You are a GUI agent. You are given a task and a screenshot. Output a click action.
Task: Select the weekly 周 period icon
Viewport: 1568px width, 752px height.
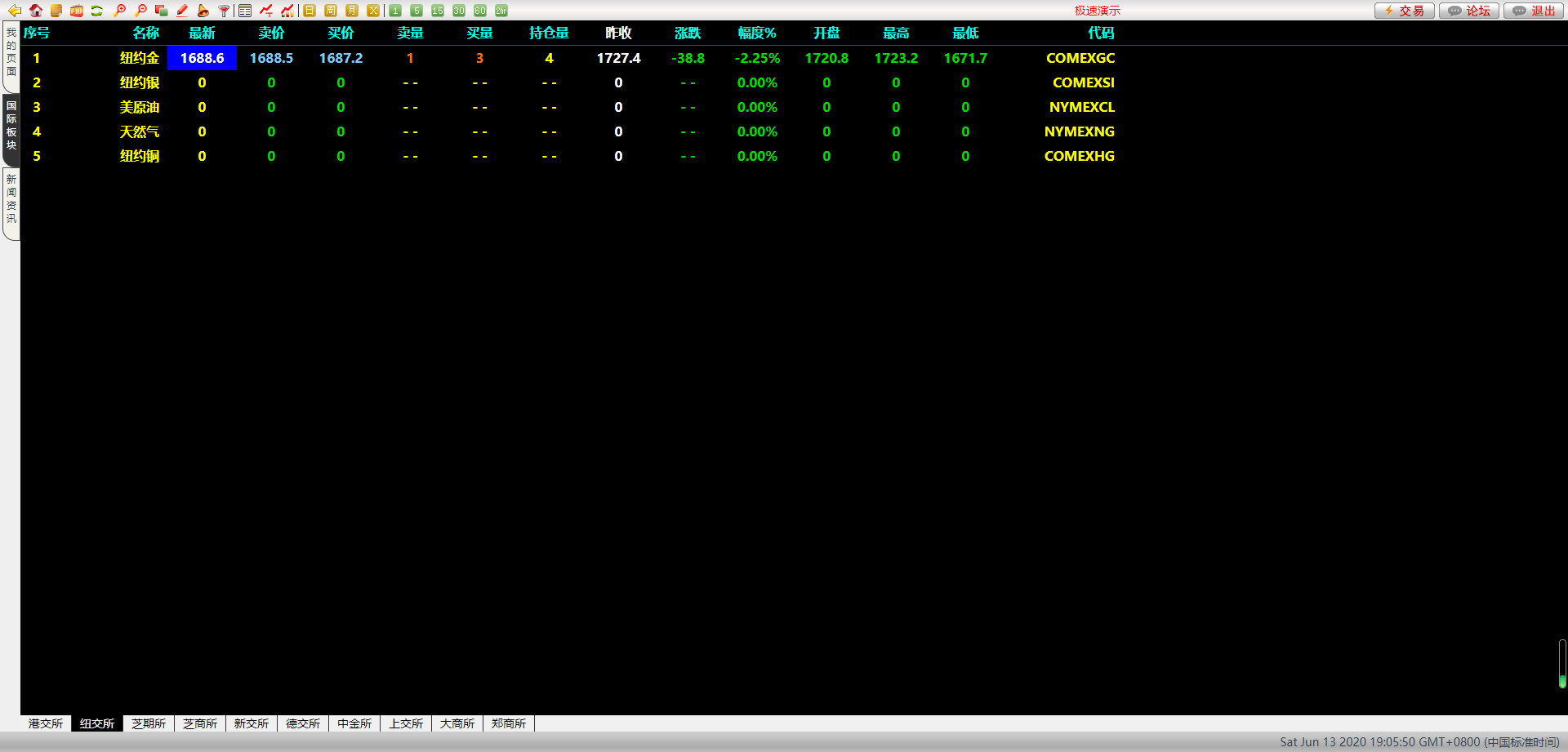331,11
